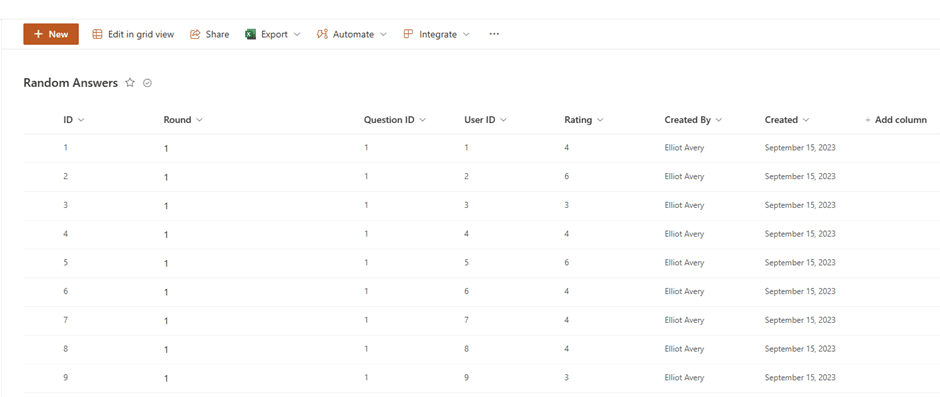Click the Excel Export icon
This screenshot has width=940, height=397.
tap(251, 34)
